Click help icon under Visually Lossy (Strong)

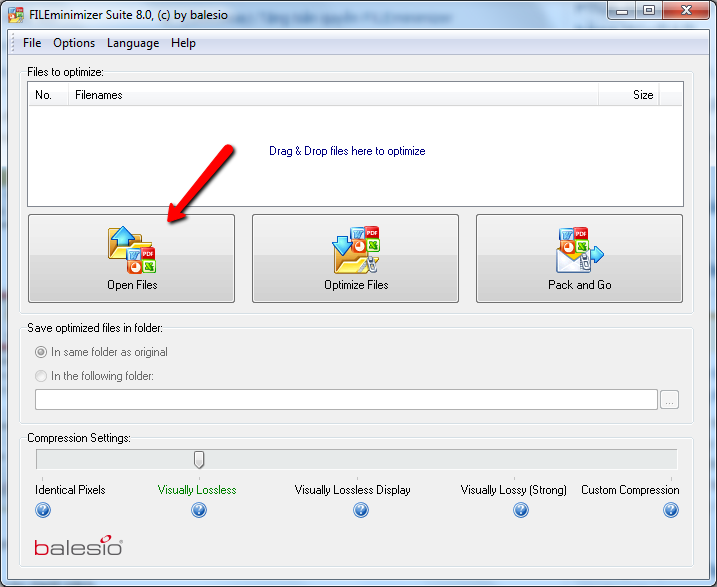pyautogui.click(x=521, y=510)
